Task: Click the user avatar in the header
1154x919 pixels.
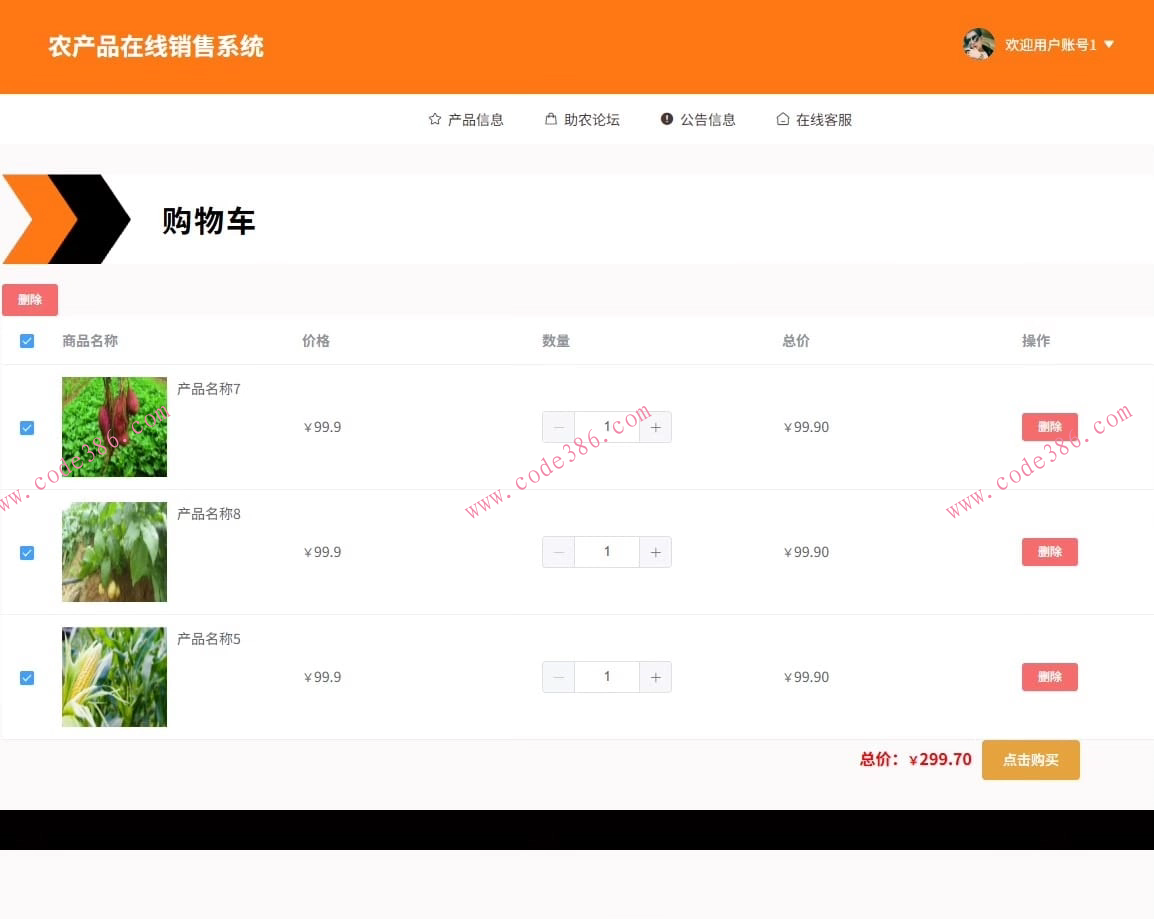Action: pos(978,44)
